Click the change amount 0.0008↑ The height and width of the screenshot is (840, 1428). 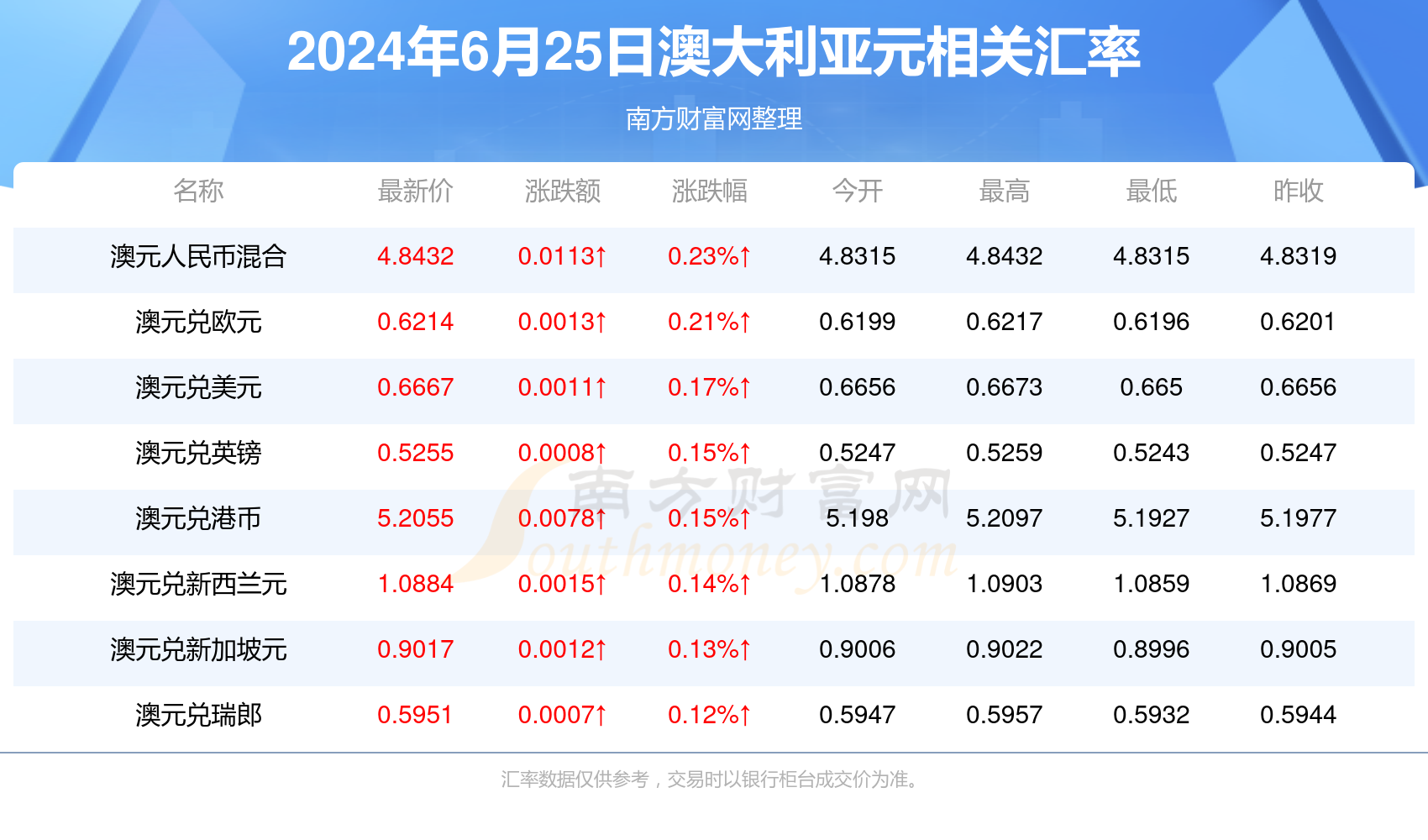tap(563, 453)
